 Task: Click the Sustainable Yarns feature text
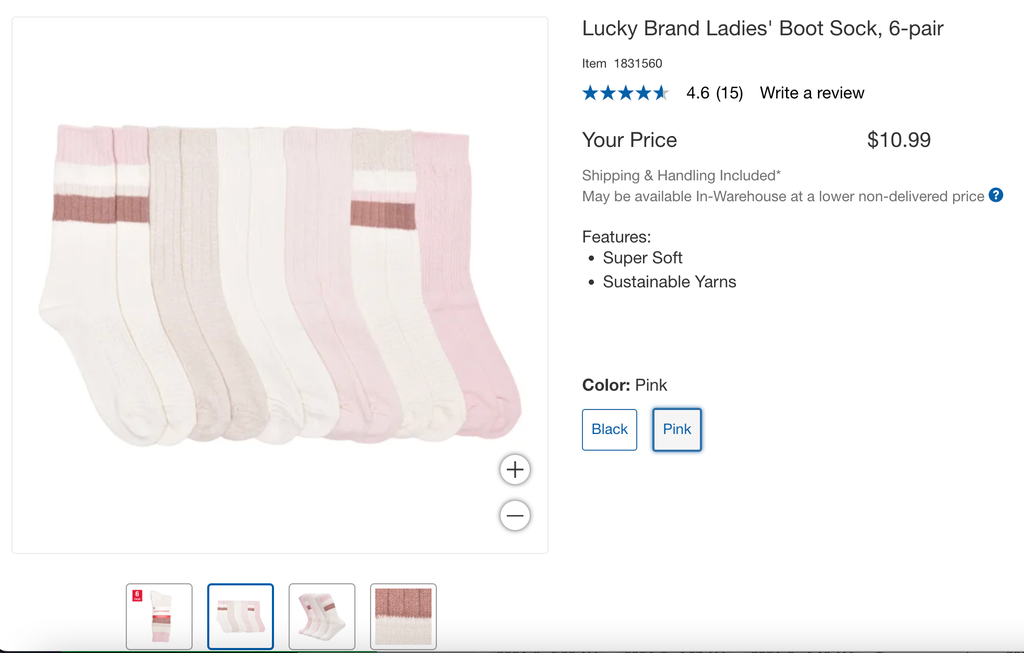click(669, 282)
